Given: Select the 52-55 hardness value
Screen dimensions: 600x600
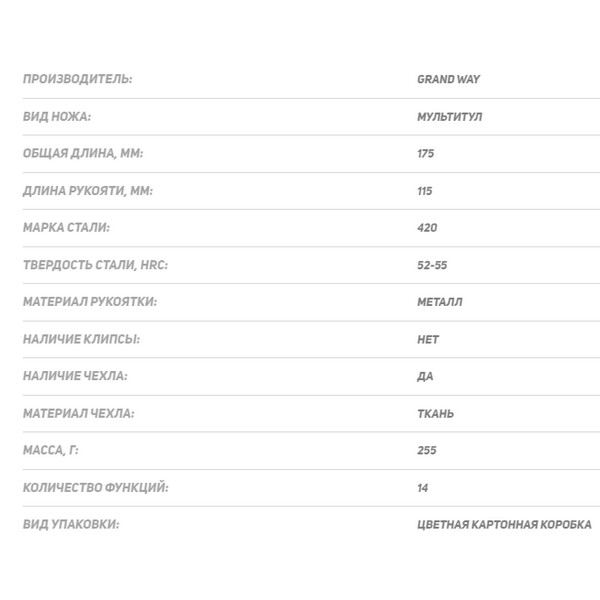Looking at the screenshot, I should click(432, 265).
